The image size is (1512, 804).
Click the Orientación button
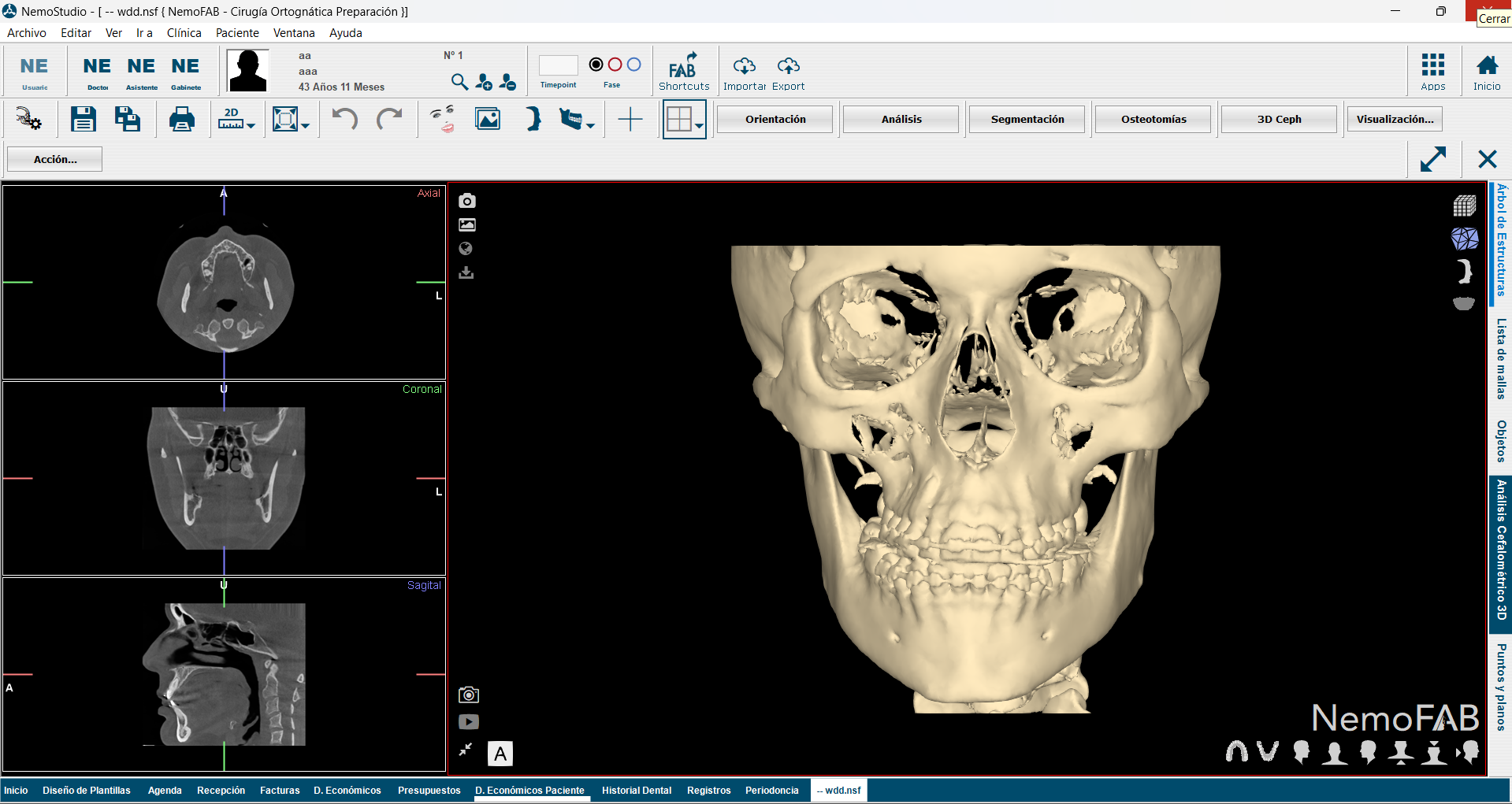775,119
